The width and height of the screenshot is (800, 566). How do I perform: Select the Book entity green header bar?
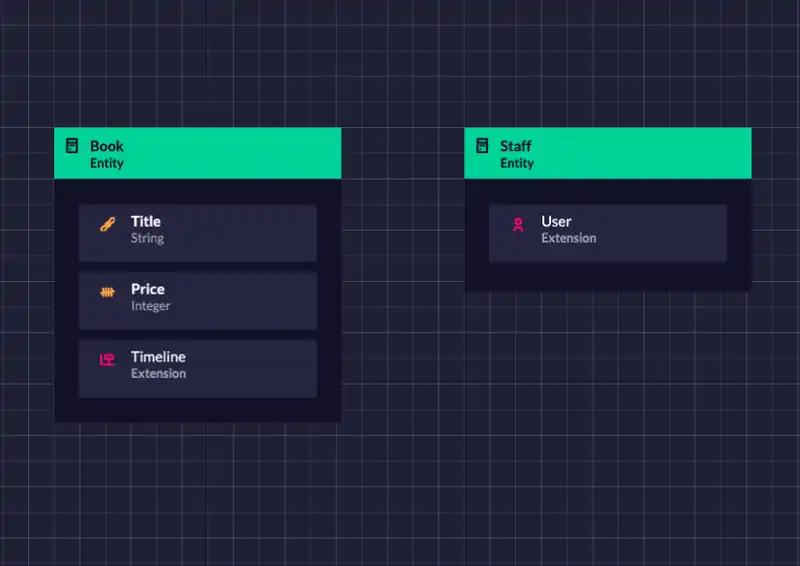coord(230,153)
